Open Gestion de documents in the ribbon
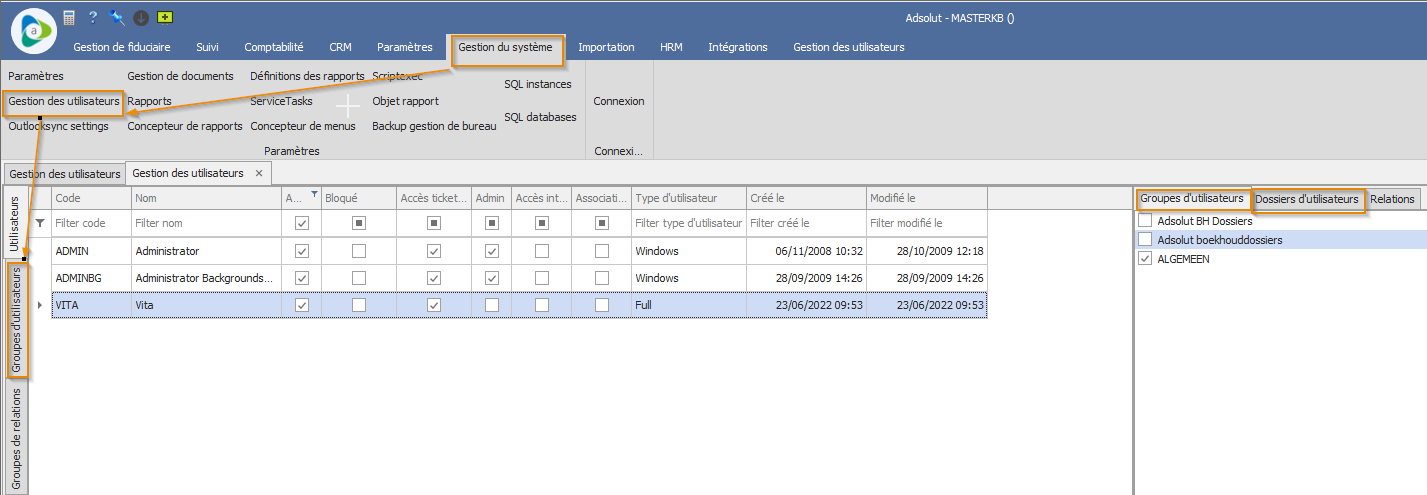1427x495 pixels. (180, 76)
